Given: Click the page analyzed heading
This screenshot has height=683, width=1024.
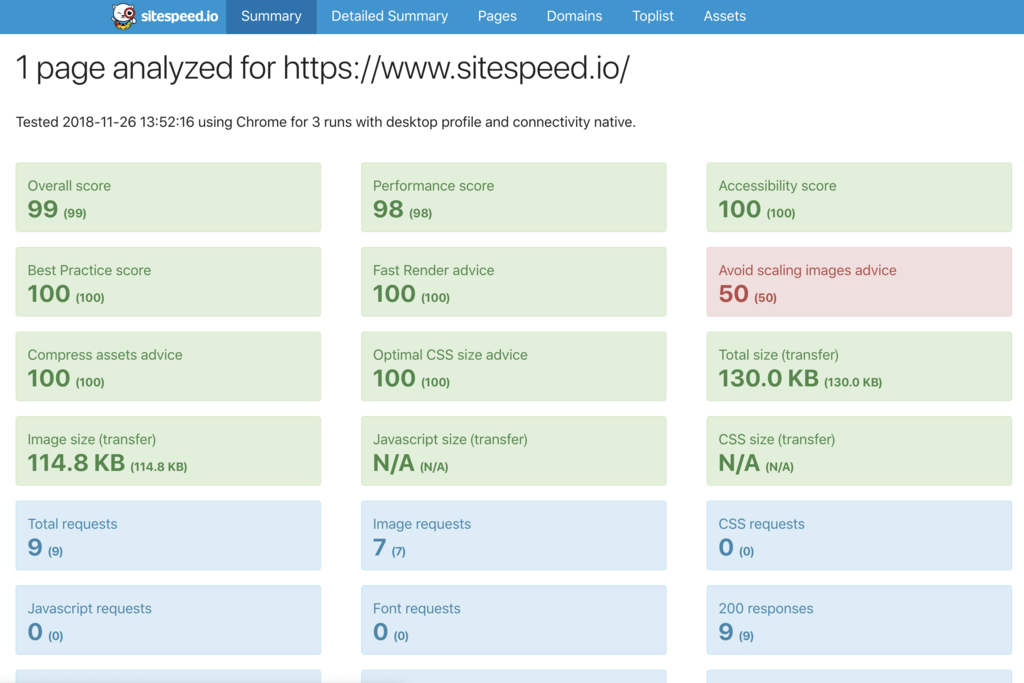Looking at the screenshot, I should (x=323, y=68).
